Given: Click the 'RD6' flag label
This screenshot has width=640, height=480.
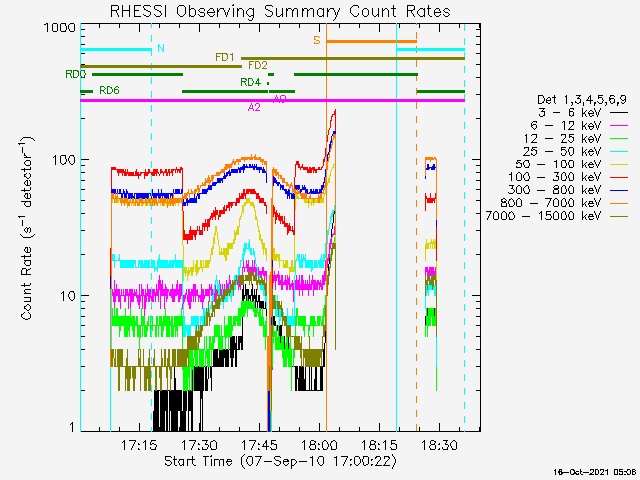Looking at the screenshot, I should [x=109, y=90].
